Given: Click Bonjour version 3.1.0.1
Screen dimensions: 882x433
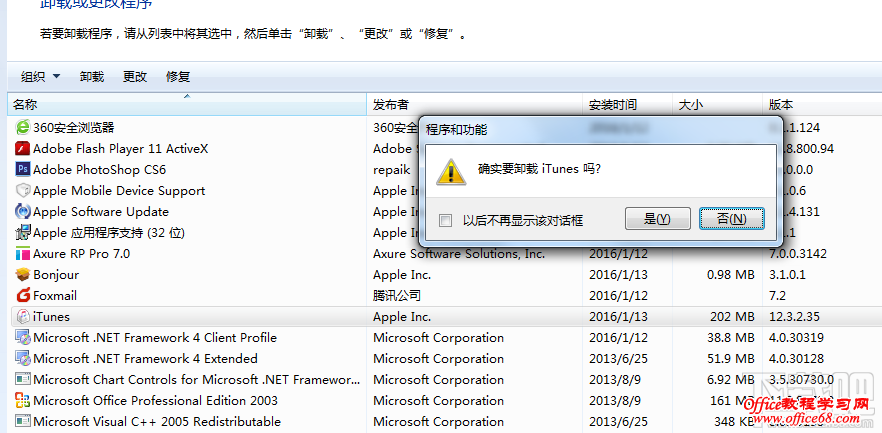Looking at the screenshot, I should [x=788, y=275].
